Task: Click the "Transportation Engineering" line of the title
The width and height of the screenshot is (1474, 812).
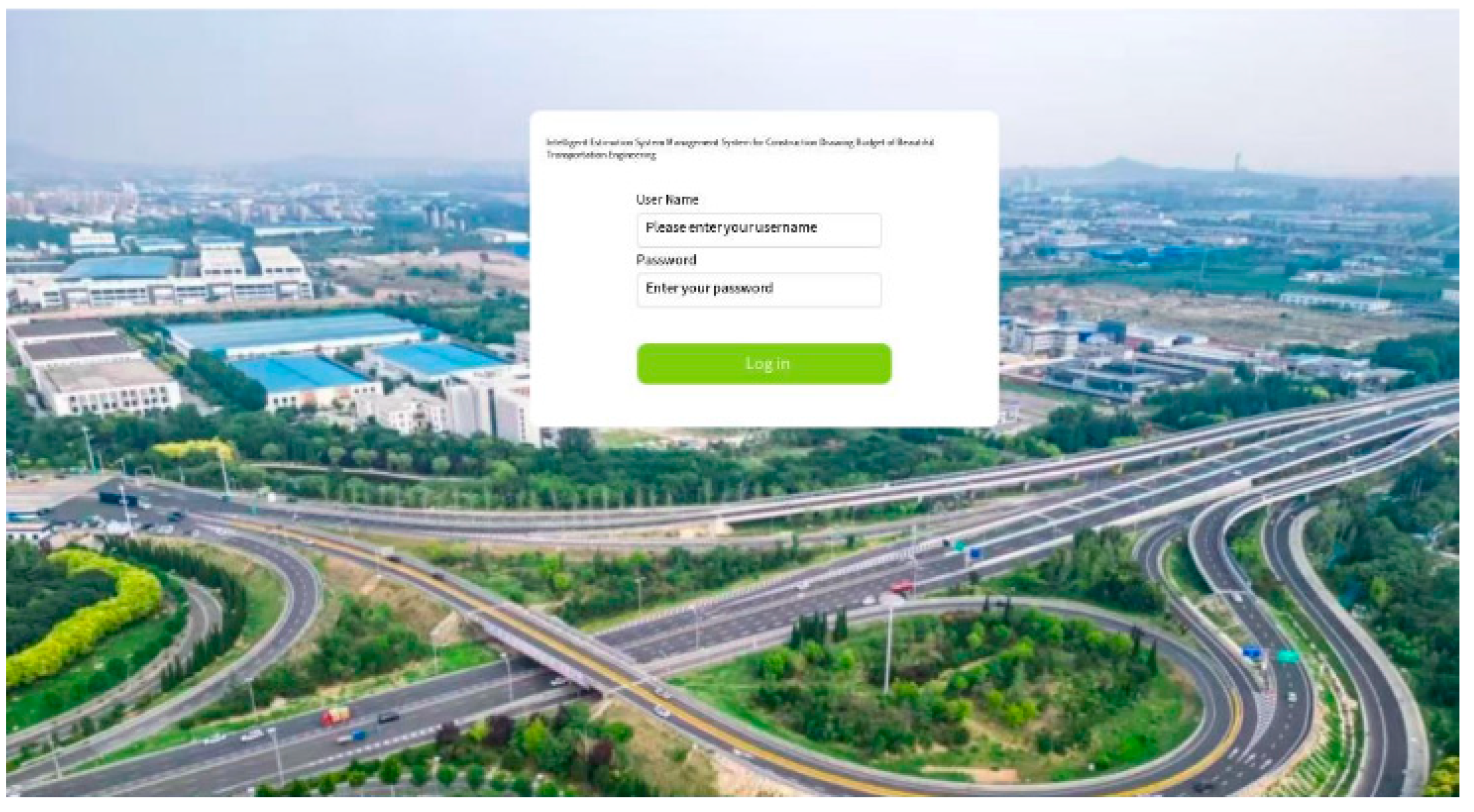Action: point(601,154)
